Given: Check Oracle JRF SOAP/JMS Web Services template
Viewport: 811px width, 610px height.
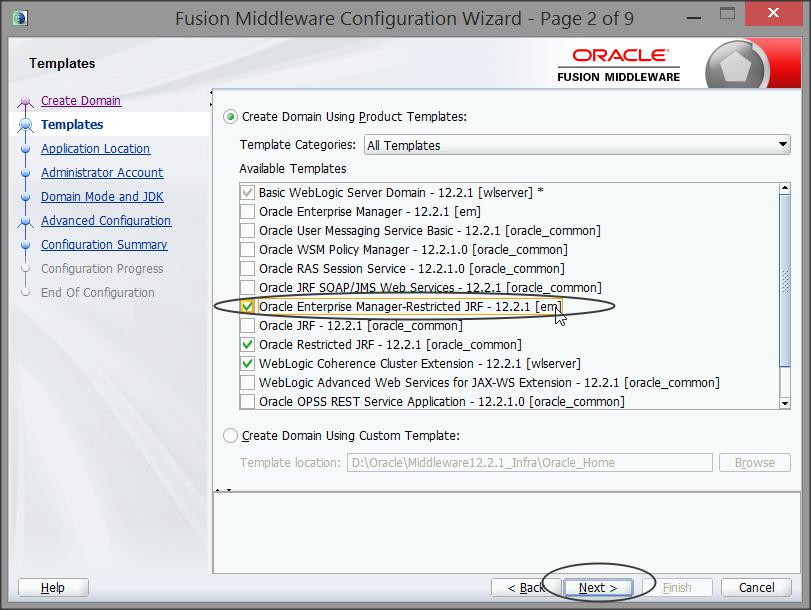Looking at the screenshot, I should pos(248,288).
